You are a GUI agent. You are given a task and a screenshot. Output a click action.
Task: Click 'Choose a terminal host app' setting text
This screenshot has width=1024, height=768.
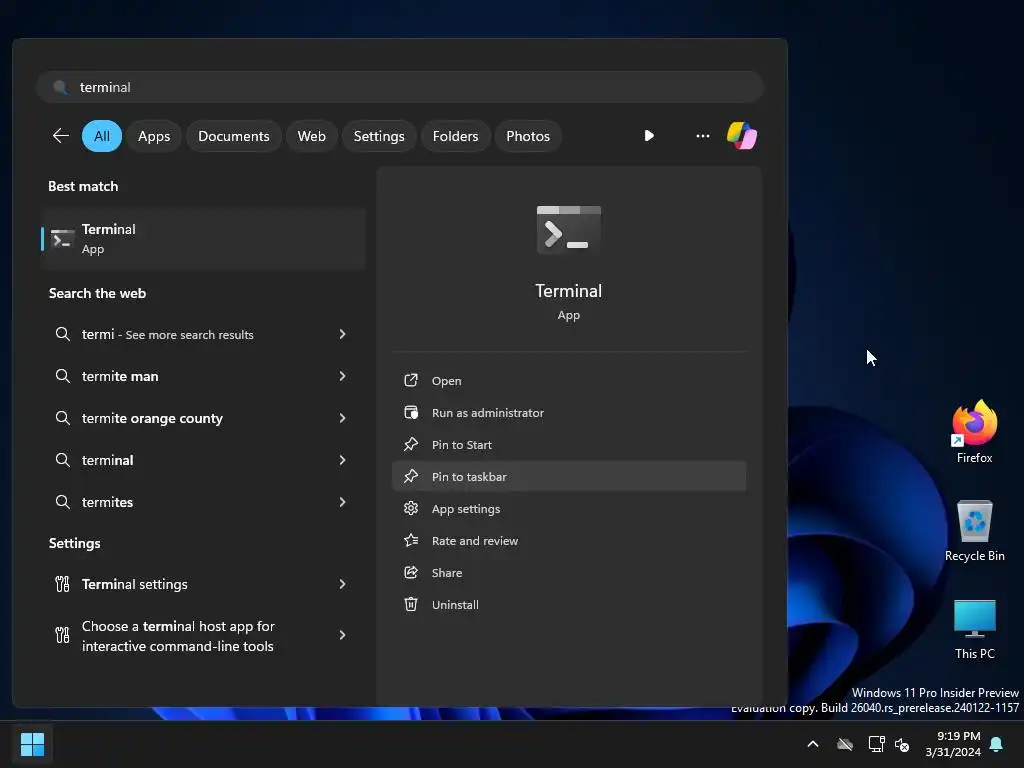point(178,636)
